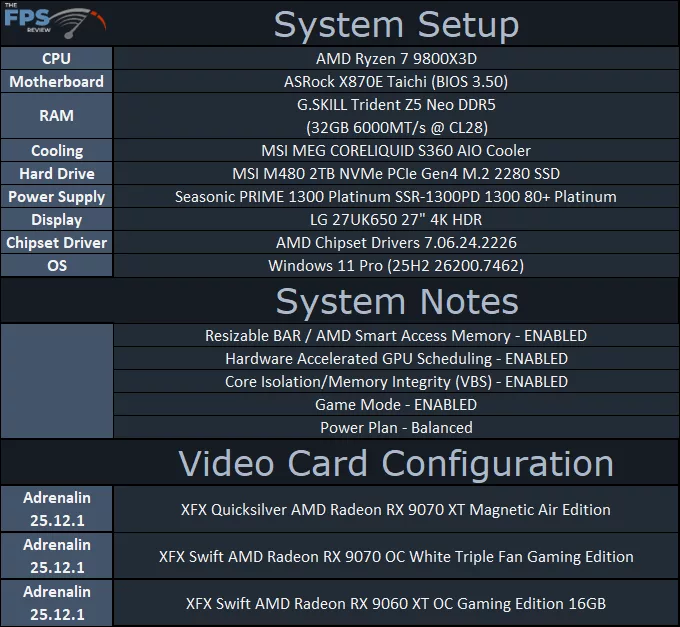Click 'AMD Ryzen 7 9800X3D' cell
The height and width of the screenshot is (627, 680).
point(396,59)
